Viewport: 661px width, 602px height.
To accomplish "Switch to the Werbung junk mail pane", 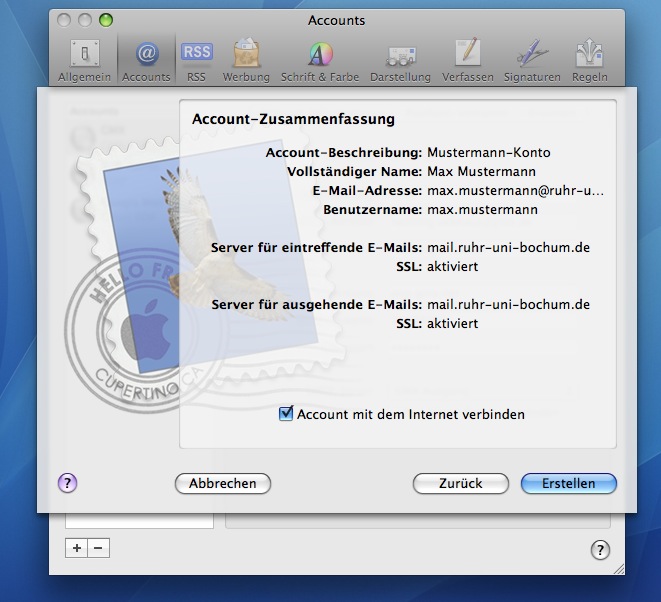I will [x=246, y=60].
